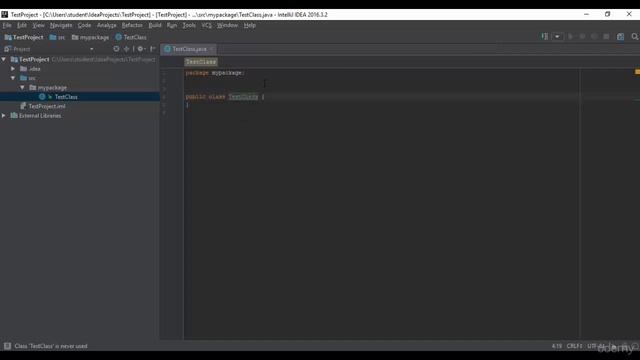Click the 'public' keyword in editor
640x360 pixels.
tap(196, 97)
